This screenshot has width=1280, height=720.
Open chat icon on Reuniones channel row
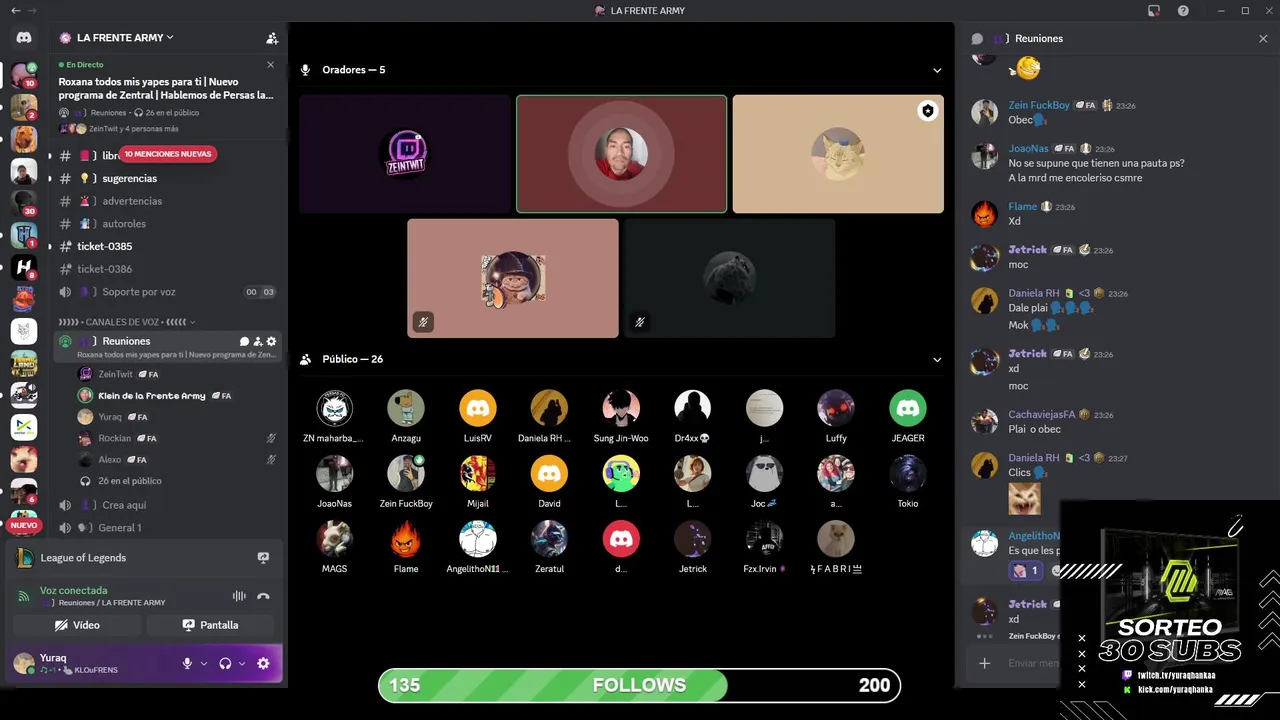click(244, 341)
